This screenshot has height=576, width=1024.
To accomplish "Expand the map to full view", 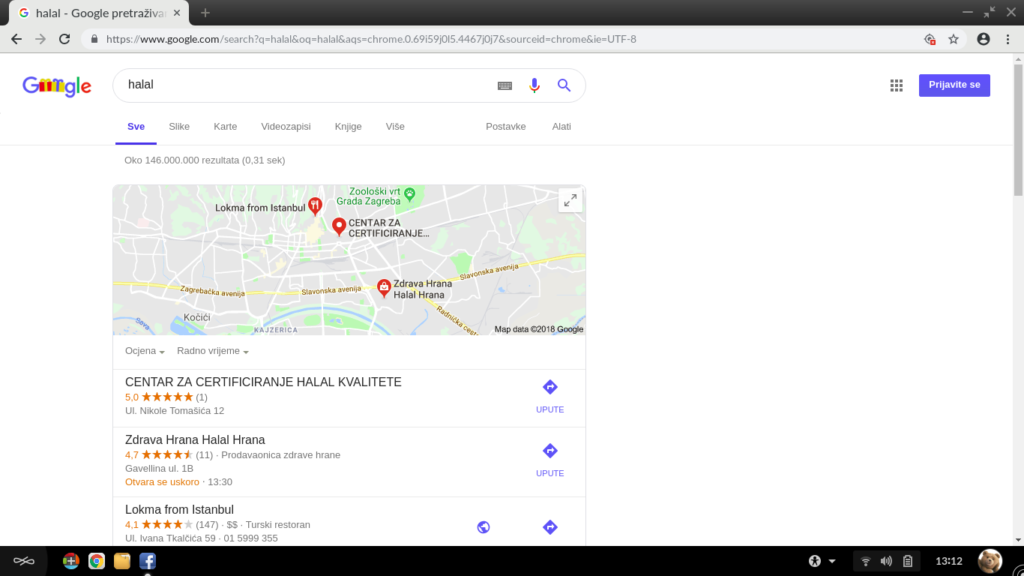I will (570, 200).
